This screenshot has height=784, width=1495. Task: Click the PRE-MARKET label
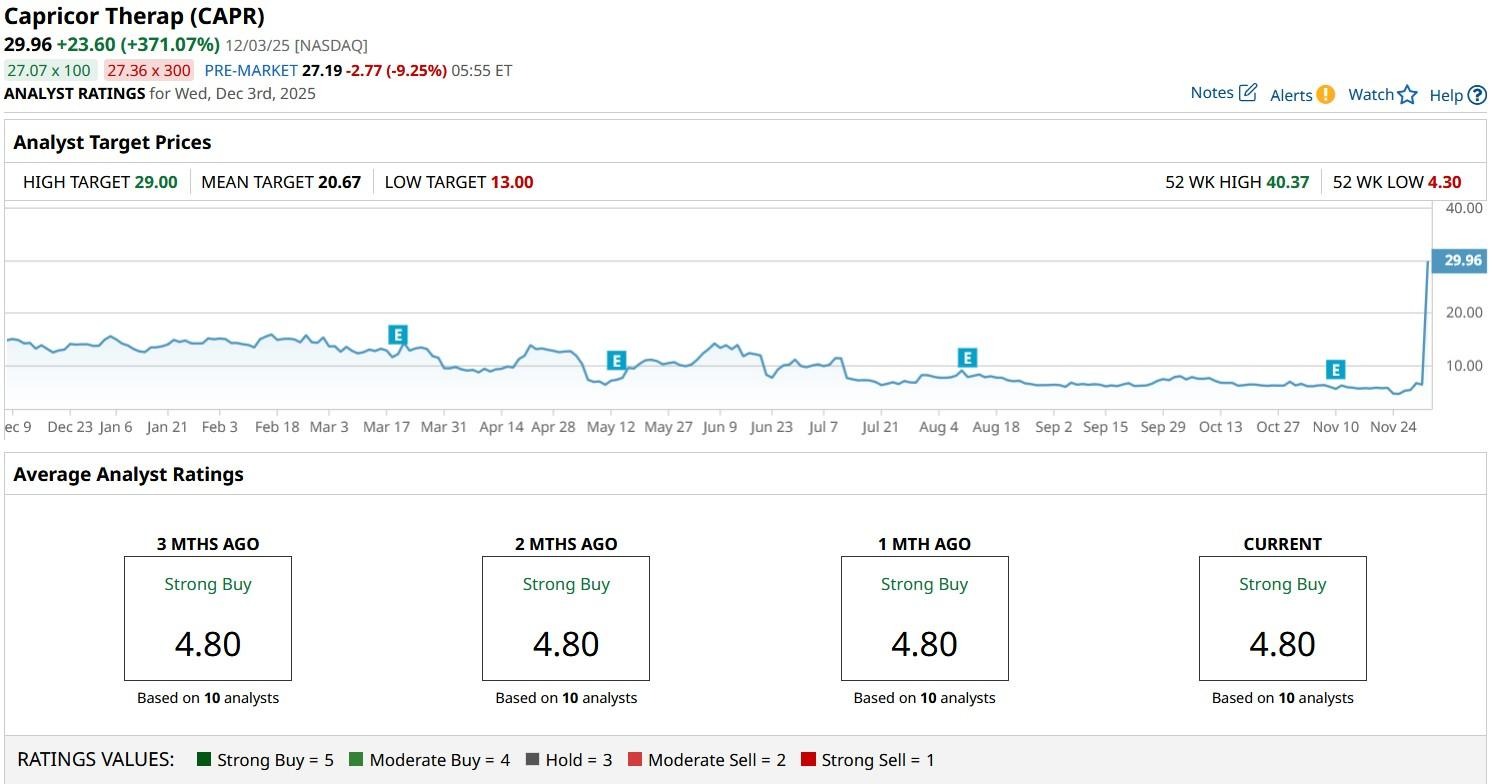coord(250,70)
